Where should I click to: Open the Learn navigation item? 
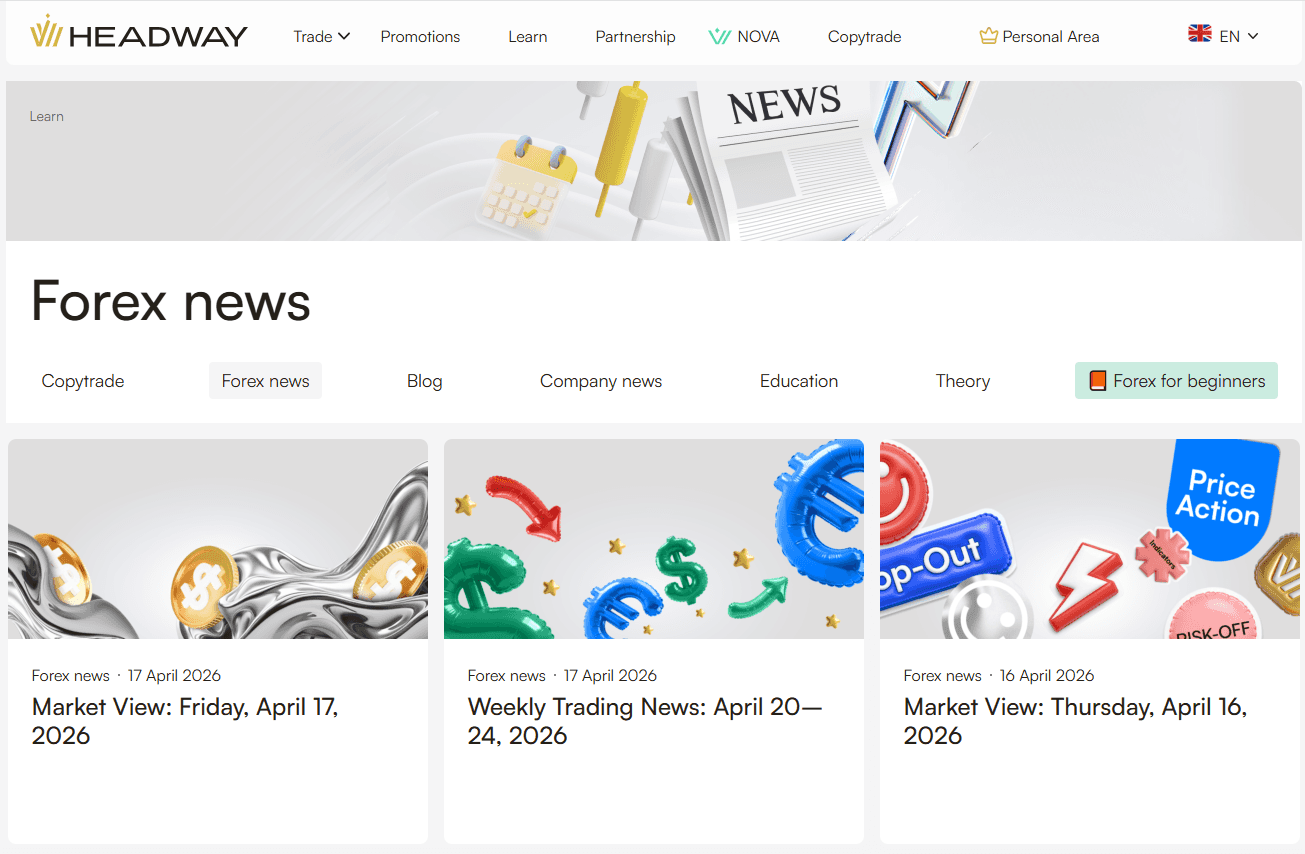[527, 37]
